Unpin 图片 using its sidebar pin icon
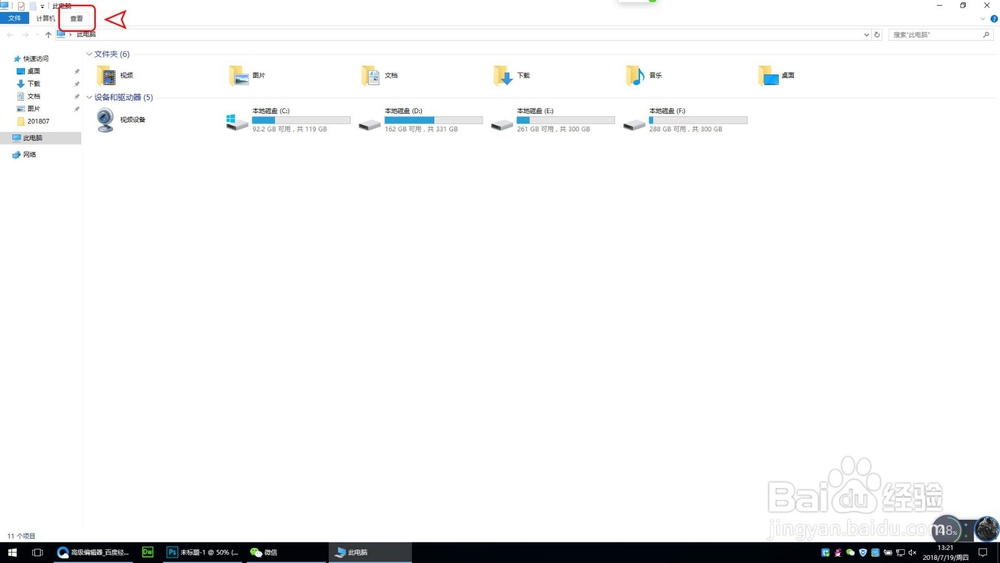The width and height of the screenshot is (1000, 563). (x=77, y=109)
